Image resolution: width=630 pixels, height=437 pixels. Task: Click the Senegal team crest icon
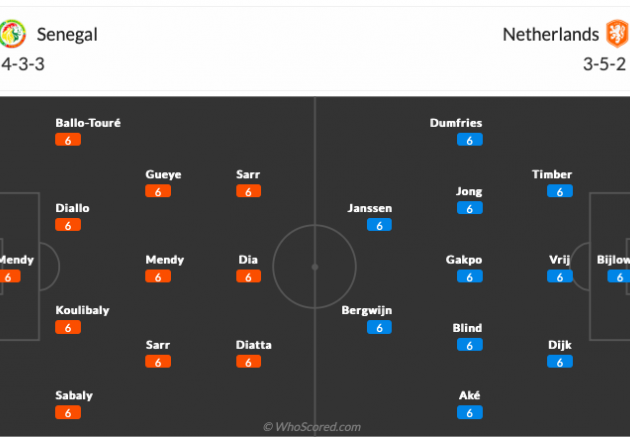click(x=12, y=34)
